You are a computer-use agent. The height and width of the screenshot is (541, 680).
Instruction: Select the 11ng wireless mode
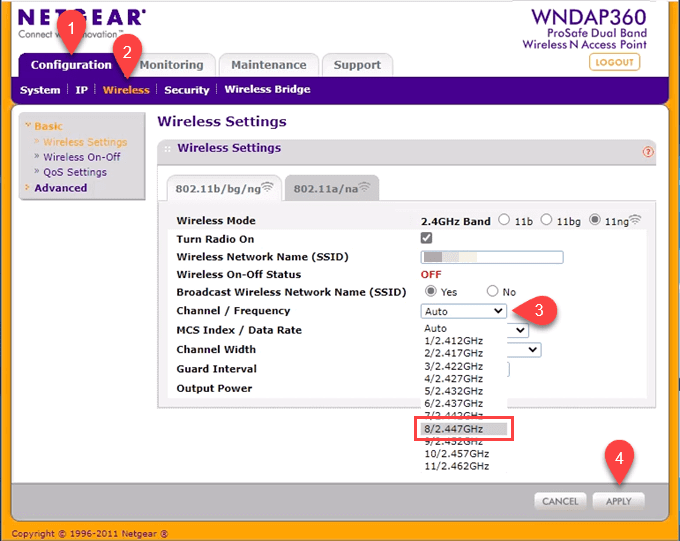[595, 220]
